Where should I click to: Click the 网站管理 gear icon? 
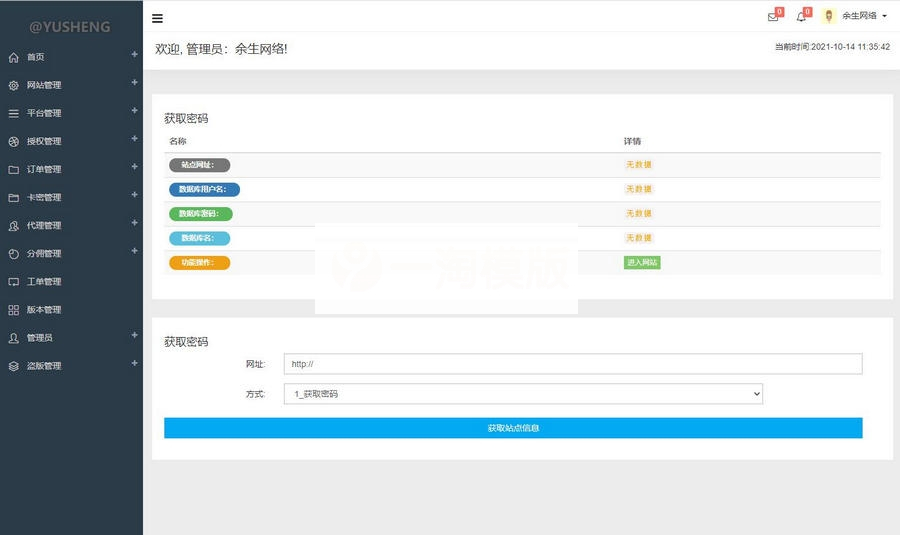pyautogui.click(x=14, y=85)
